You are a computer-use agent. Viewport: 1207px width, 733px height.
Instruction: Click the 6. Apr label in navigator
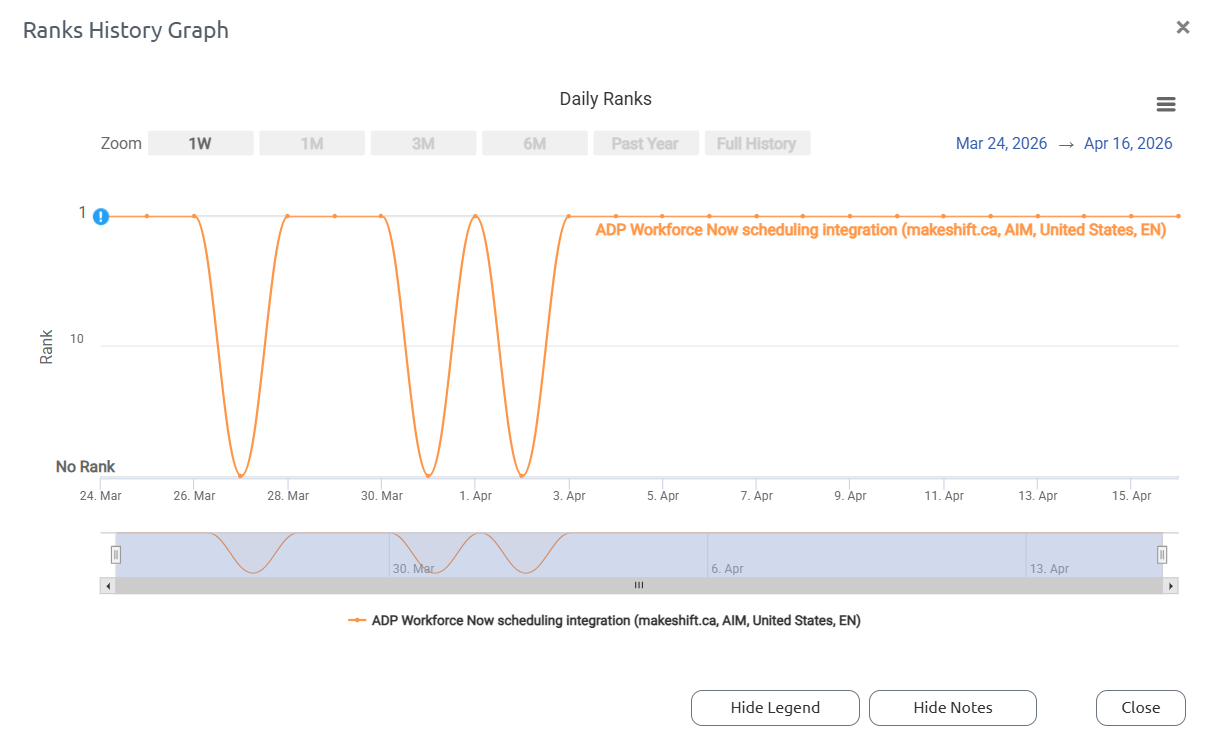(727, 569)
